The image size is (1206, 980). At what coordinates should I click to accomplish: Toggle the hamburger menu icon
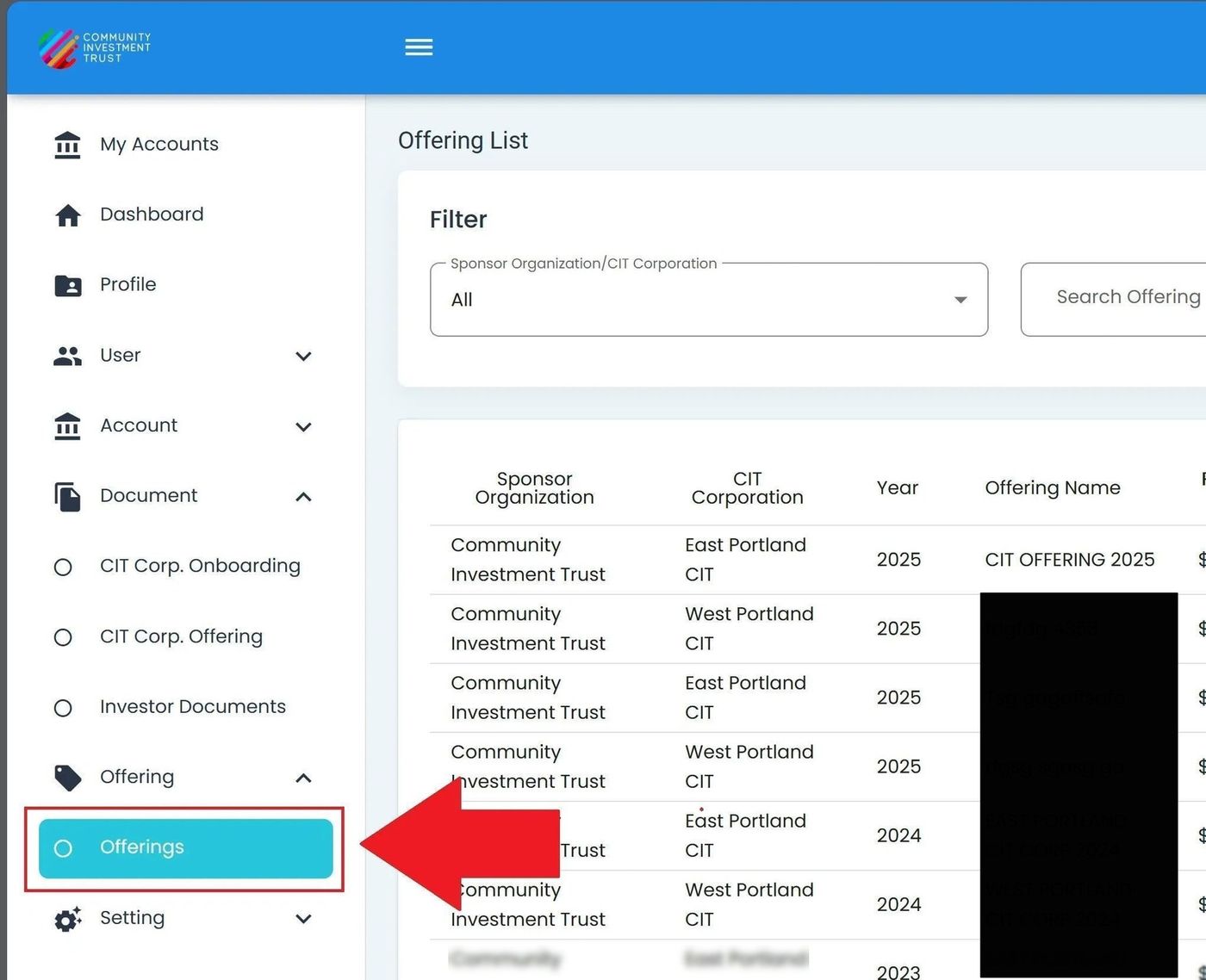419,47
